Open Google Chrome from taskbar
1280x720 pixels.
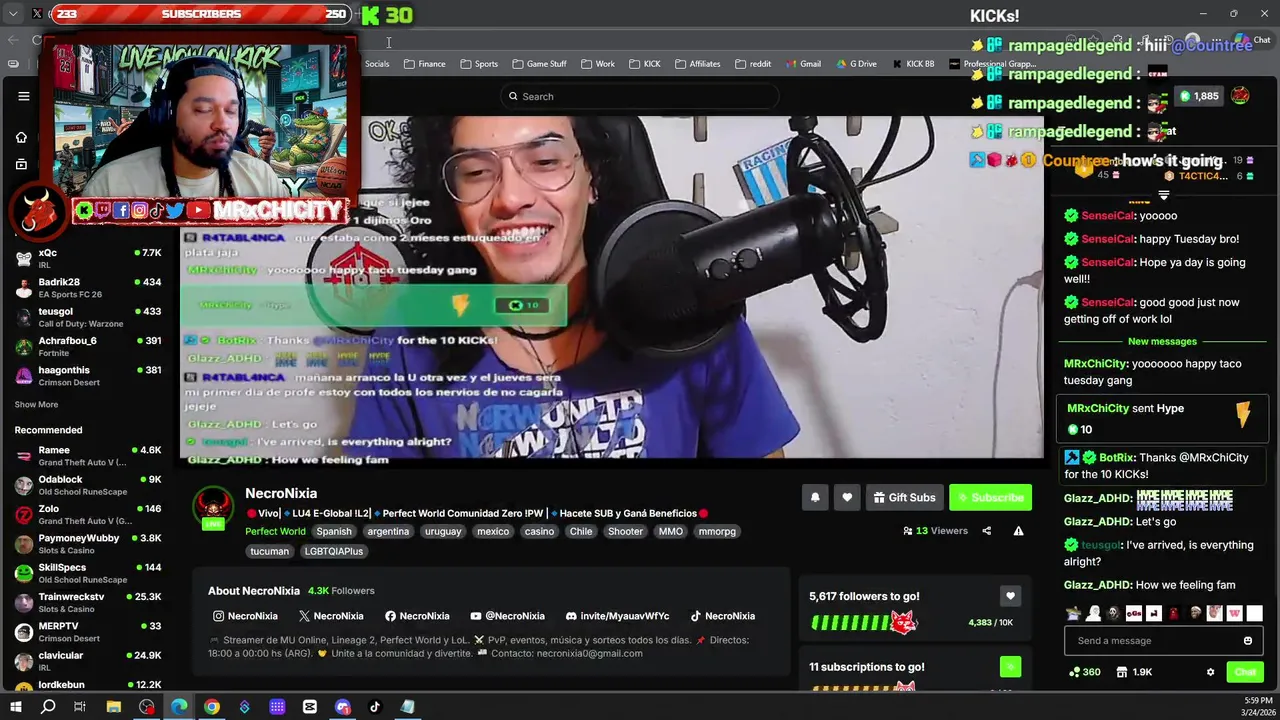(x=212, y=707)
